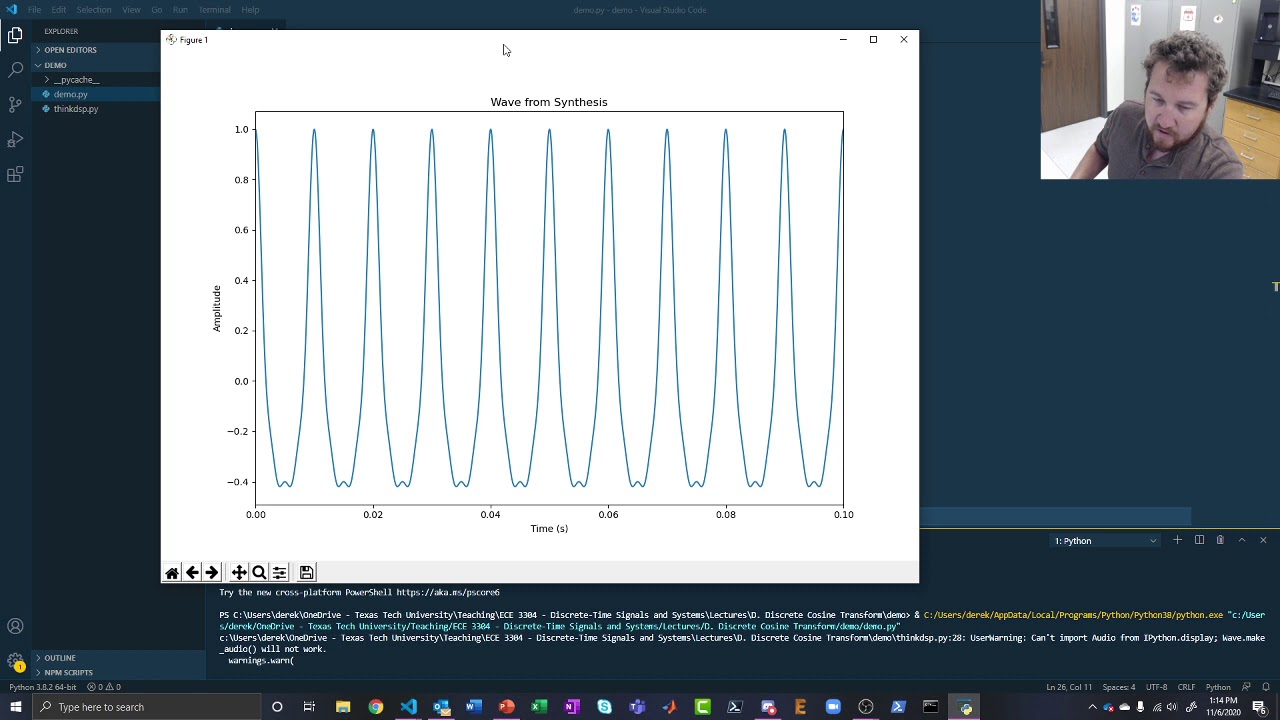Expand NPM SCRIPTS section
1280x720 pixels.
click(68, 673)
